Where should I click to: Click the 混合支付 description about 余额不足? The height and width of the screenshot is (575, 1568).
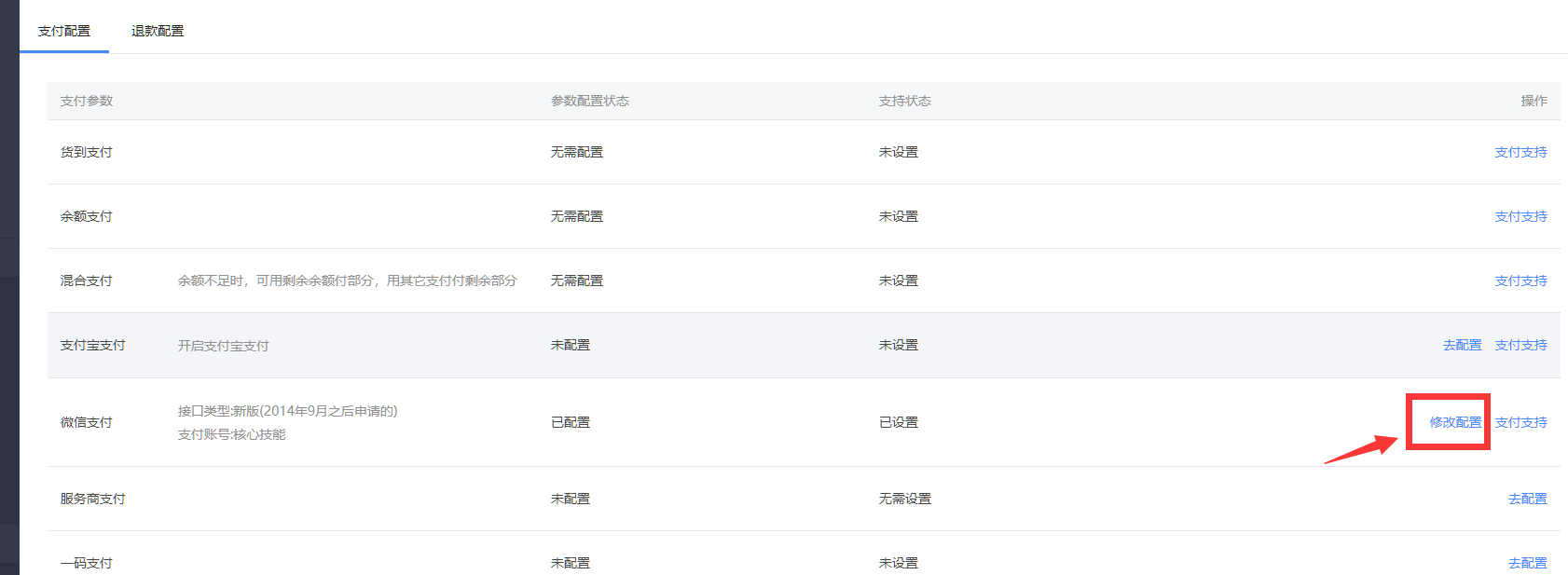pos(347,281)
